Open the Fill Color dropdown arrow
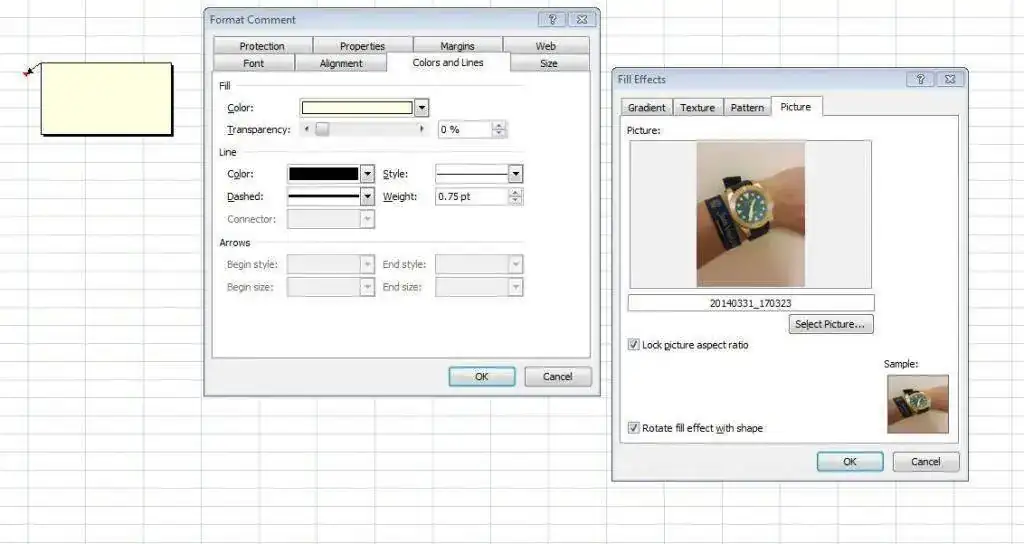Viewport: 1024px width, 544px height. click(422, 108)
